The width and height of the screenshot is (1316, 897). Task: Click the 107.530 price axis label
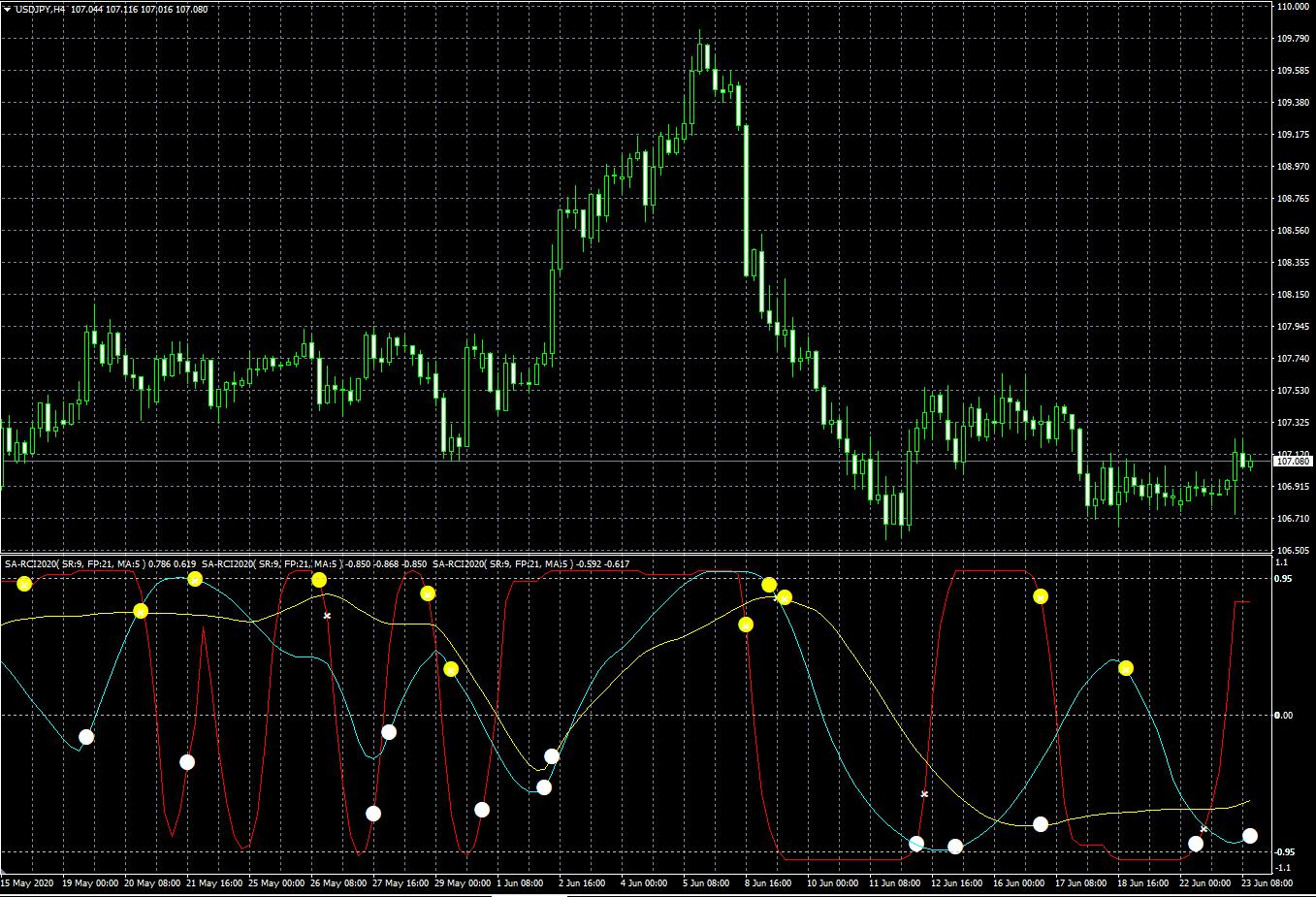point(1293,391)
